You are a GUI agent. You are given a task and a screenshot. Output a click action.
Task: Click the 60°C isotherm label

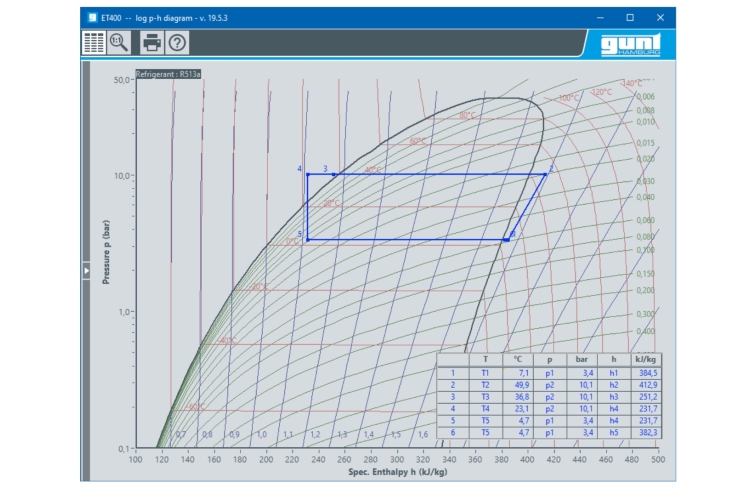[x=418, y=141]
